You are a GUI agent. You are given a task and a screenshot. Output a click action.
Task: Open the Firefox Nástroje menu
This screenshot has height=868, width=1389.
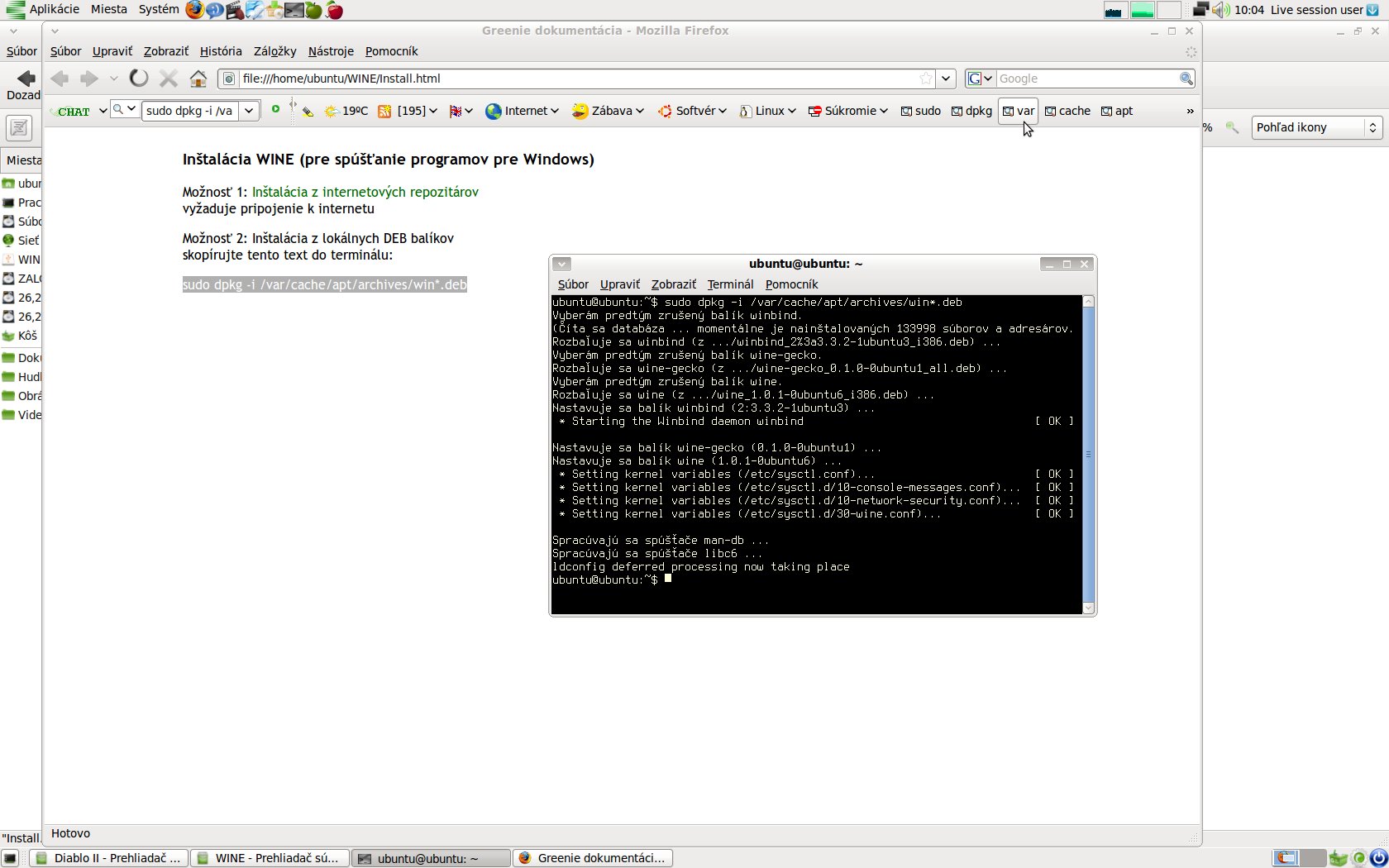pos(331,51)
